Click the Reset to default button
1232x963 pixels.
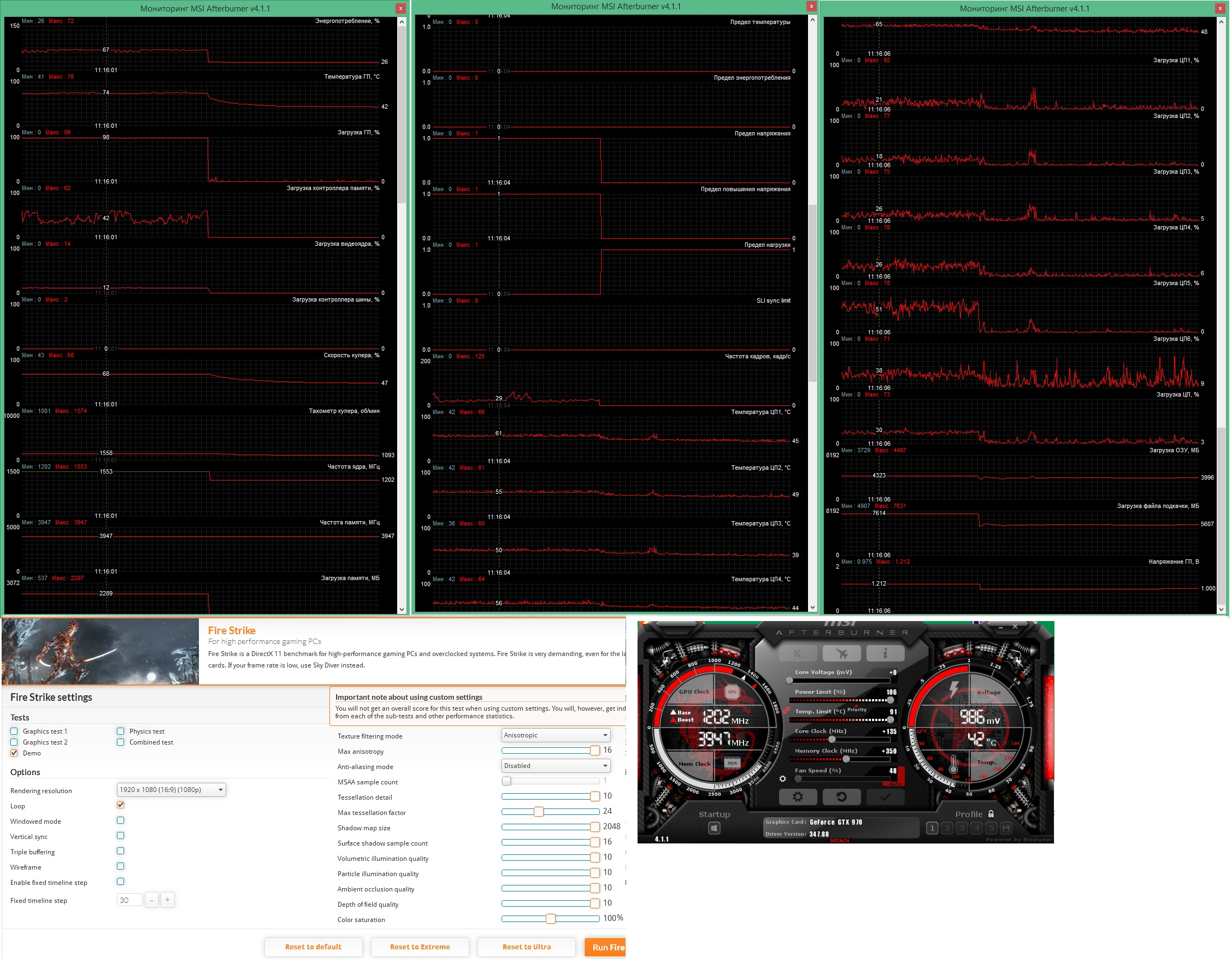[313, 947]
